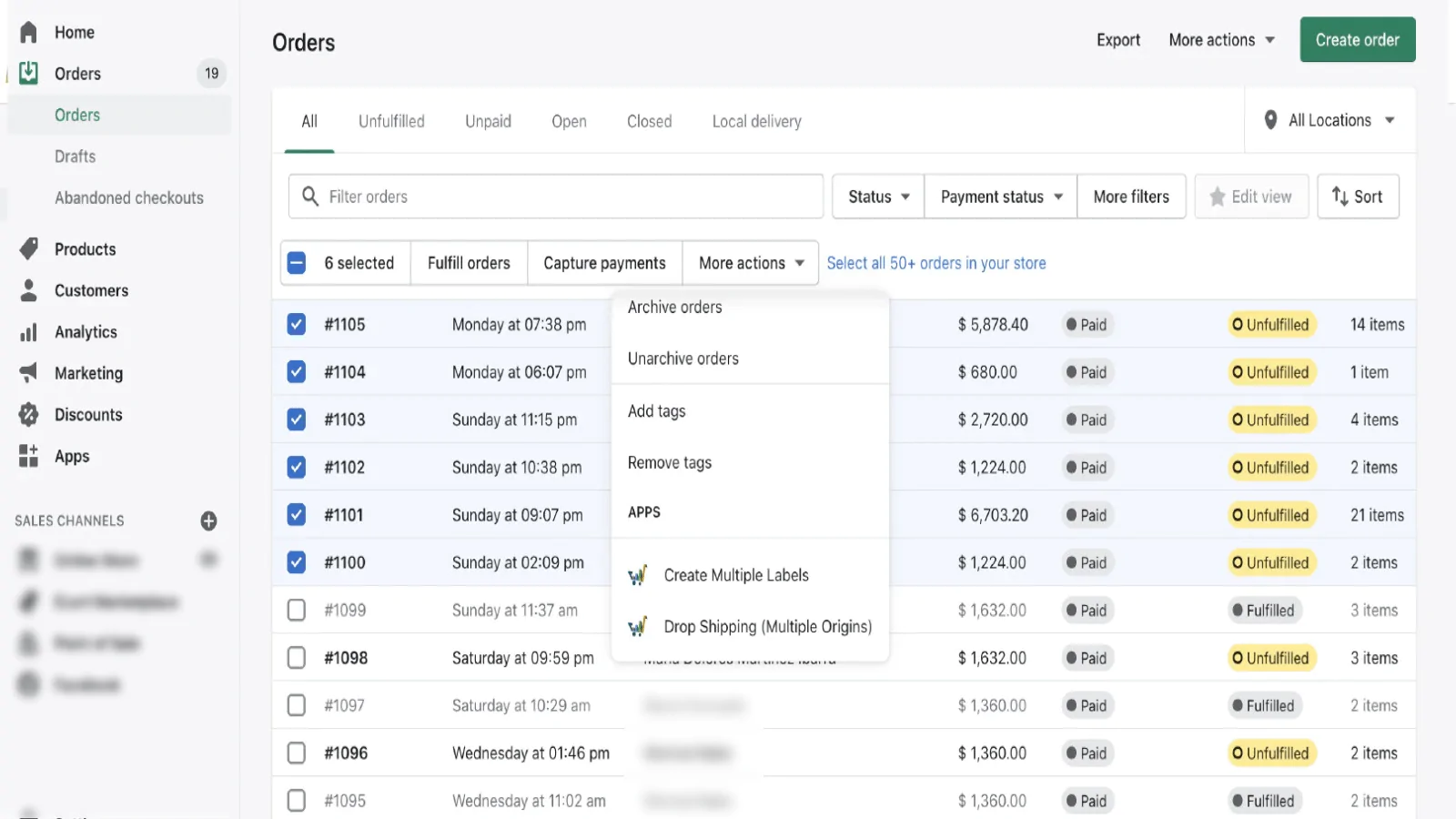1456x819 pixels.
Task: Open Drafts in the sidebar
Action: coord(75,157)
